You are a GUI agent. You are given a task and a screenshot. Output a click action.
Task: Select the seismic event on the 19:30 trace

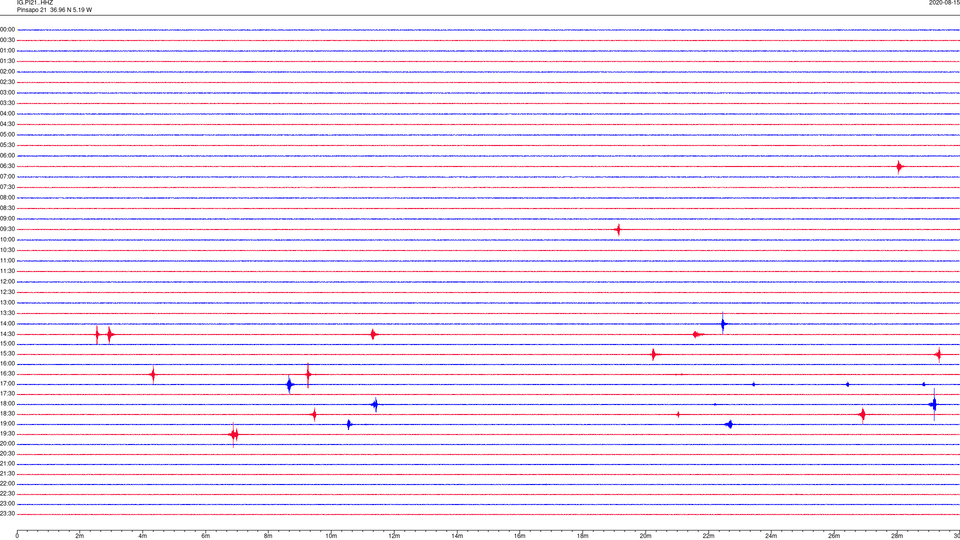pyautogui.click(x=234, y=435)
